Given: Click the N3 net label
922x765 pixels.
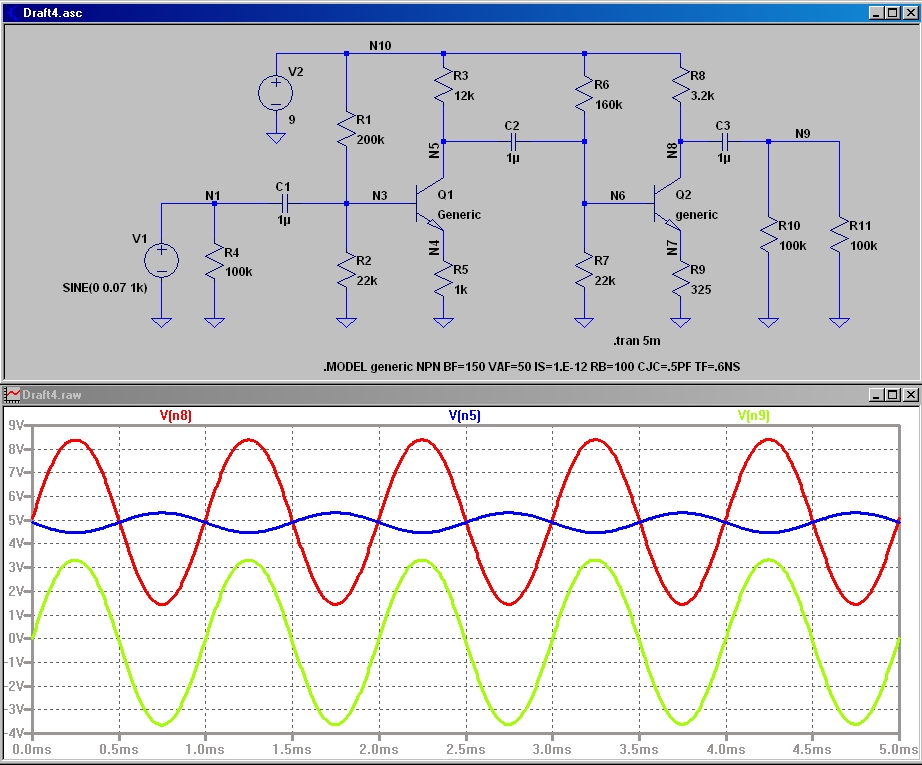Looking at the screenshot, I should (x=379, y=195).
